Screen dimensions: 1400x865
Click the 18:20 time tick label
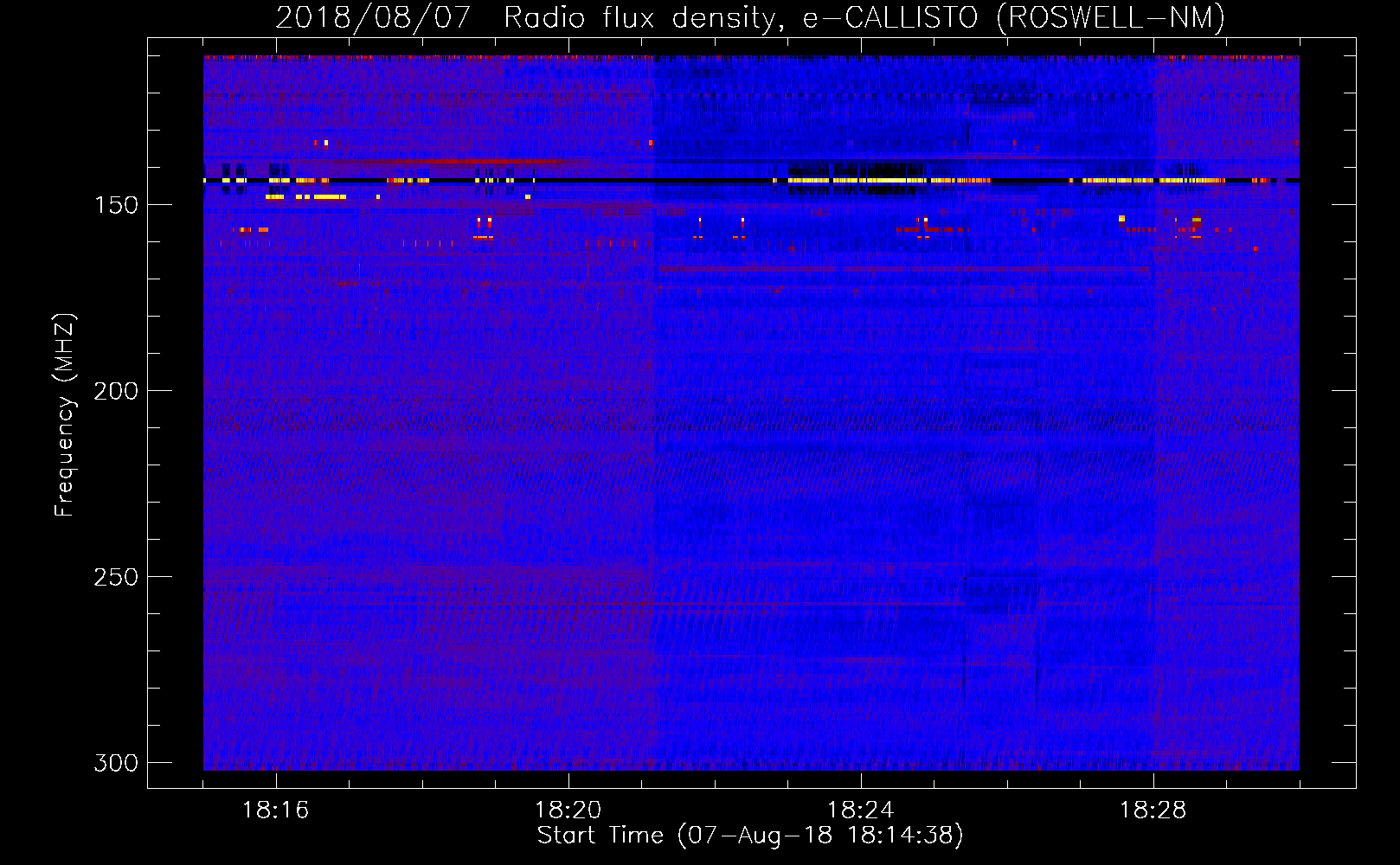click(568, 811)
